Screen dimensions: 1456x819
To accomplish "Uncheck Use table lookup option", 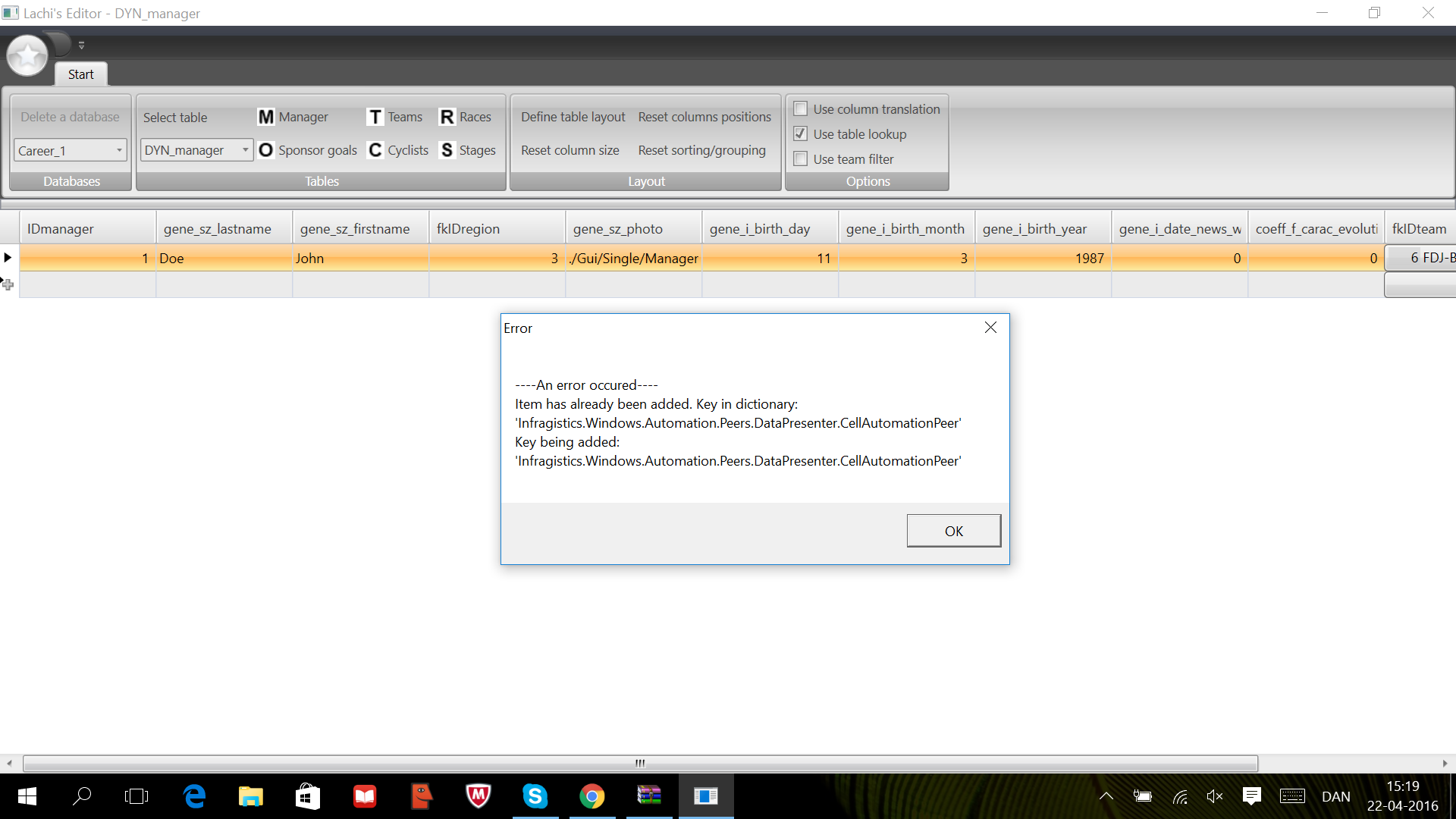I will (800, 134).
